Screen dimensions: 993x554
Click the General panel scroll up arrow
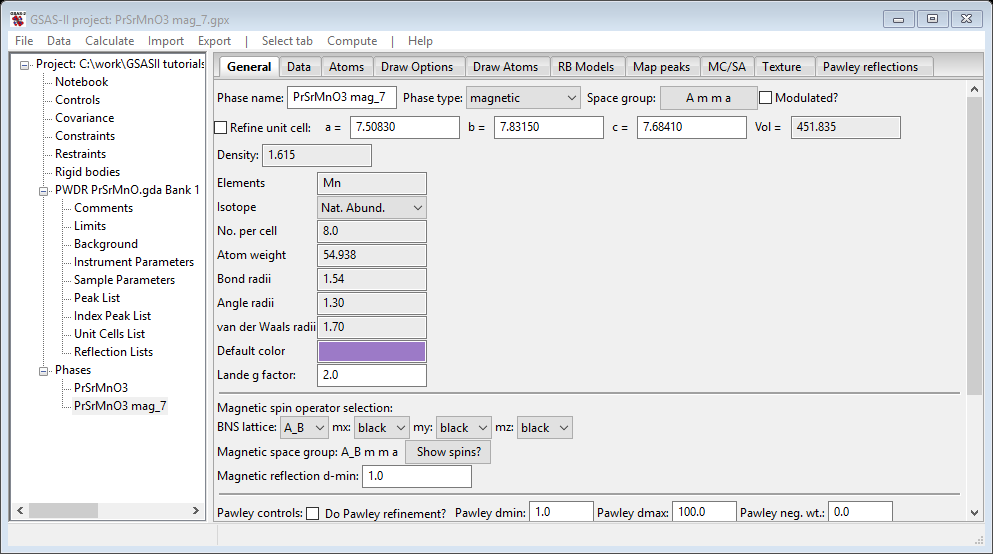[975, 90]
